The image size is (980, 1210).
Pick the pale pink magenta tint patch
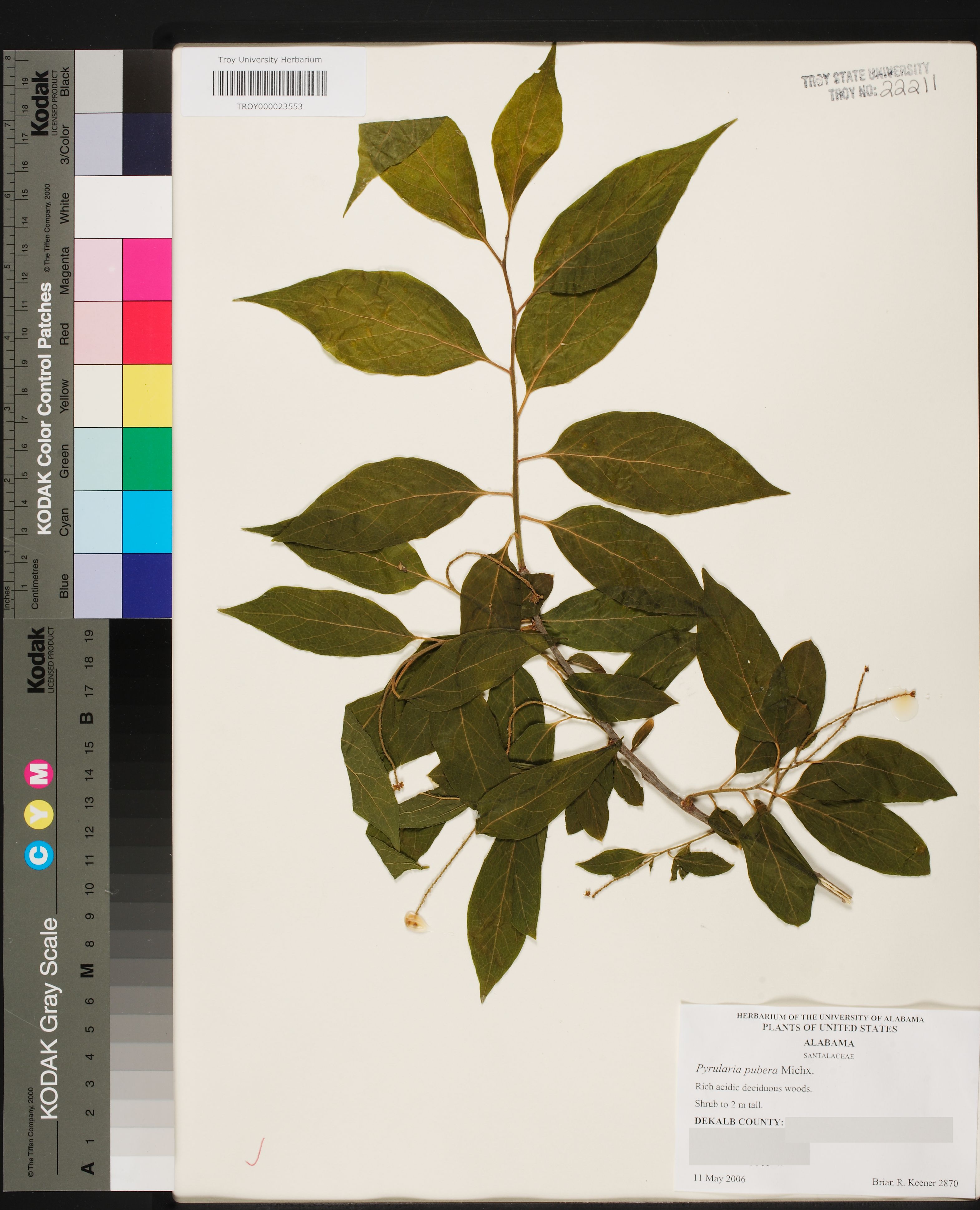(x=98, y=269)
